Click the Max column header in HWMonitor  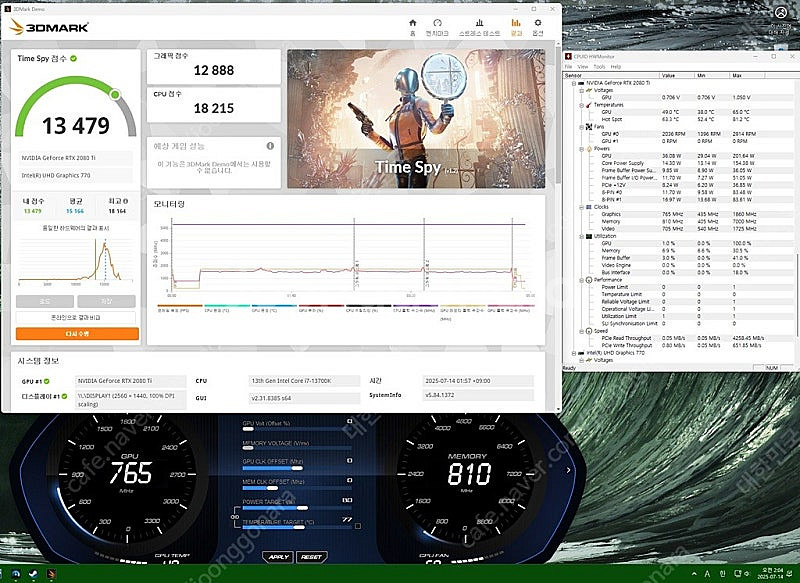748,75
